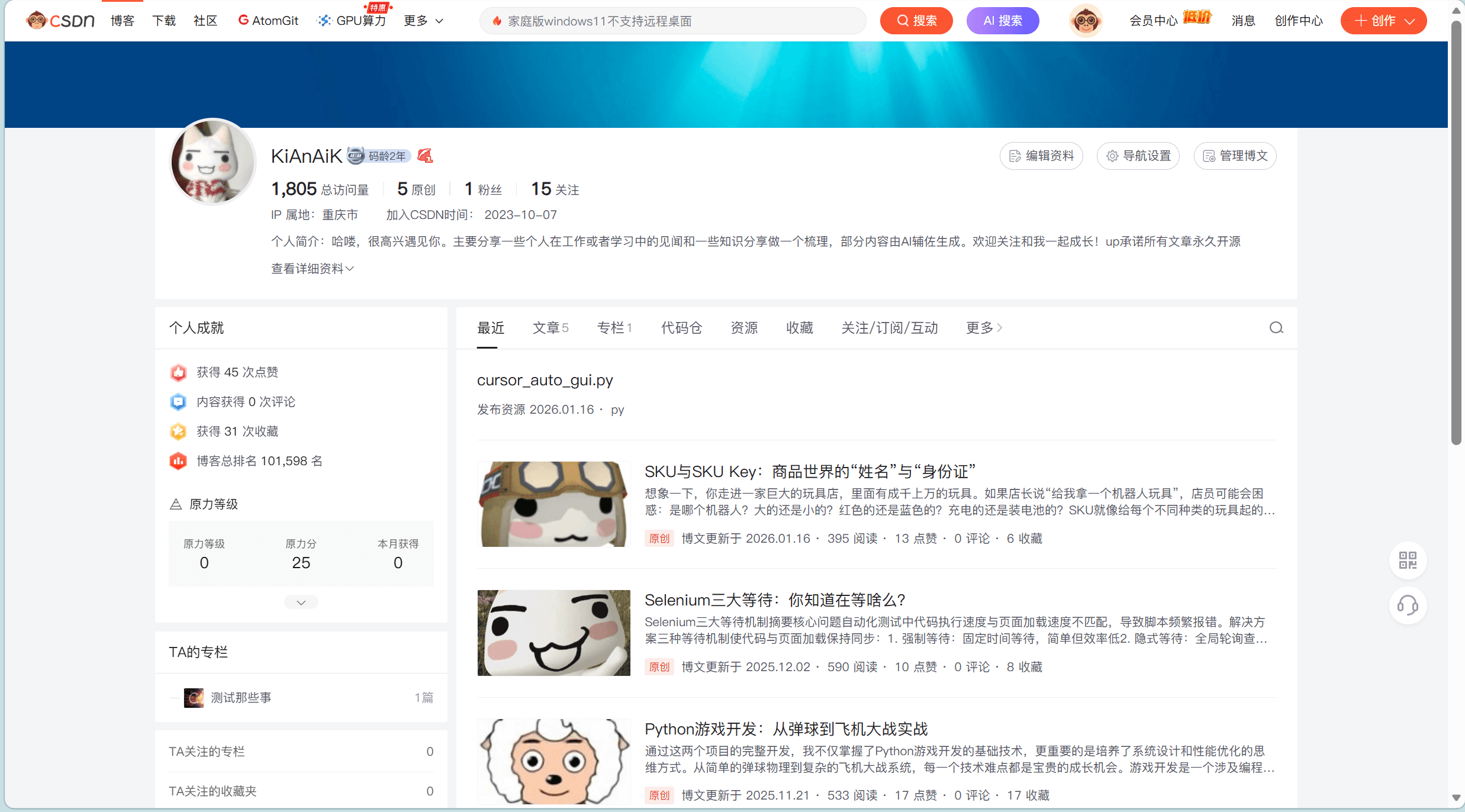The width and height of the screenshot is (1465, 812).
Task: Click the search icon in the content tabs bar
Action: click(1276, 328)
